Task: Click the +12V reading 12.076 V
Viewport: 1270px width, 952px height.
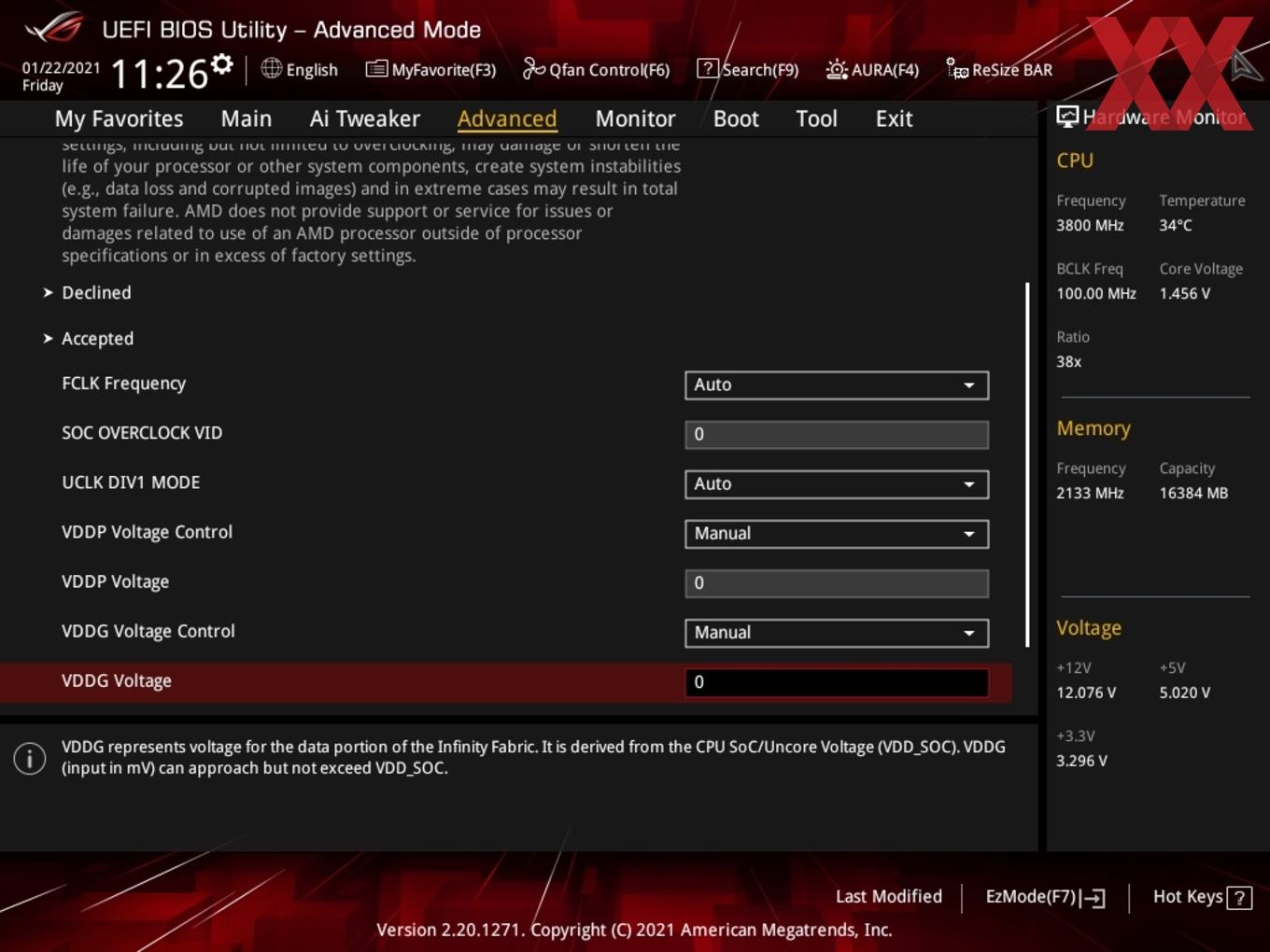Action: 1086,693
